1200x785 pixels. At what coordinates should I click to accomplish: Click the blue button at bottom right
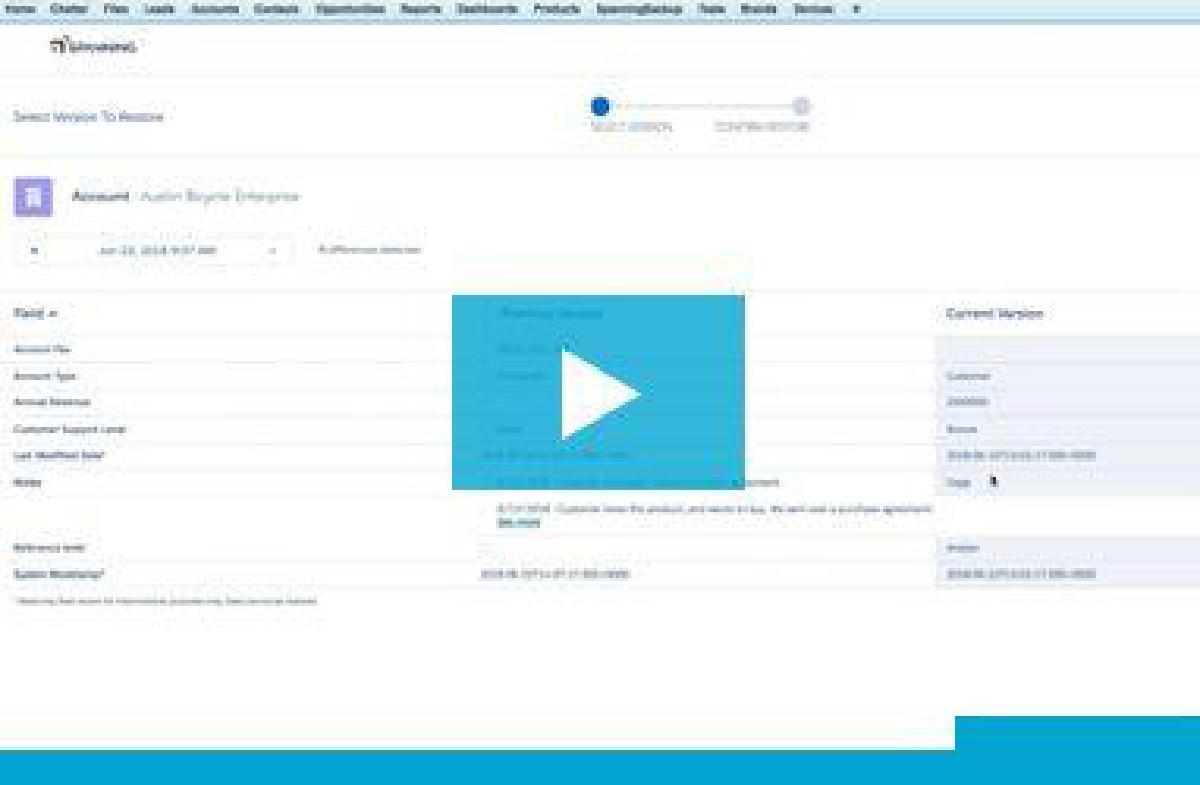(1077, 733)
